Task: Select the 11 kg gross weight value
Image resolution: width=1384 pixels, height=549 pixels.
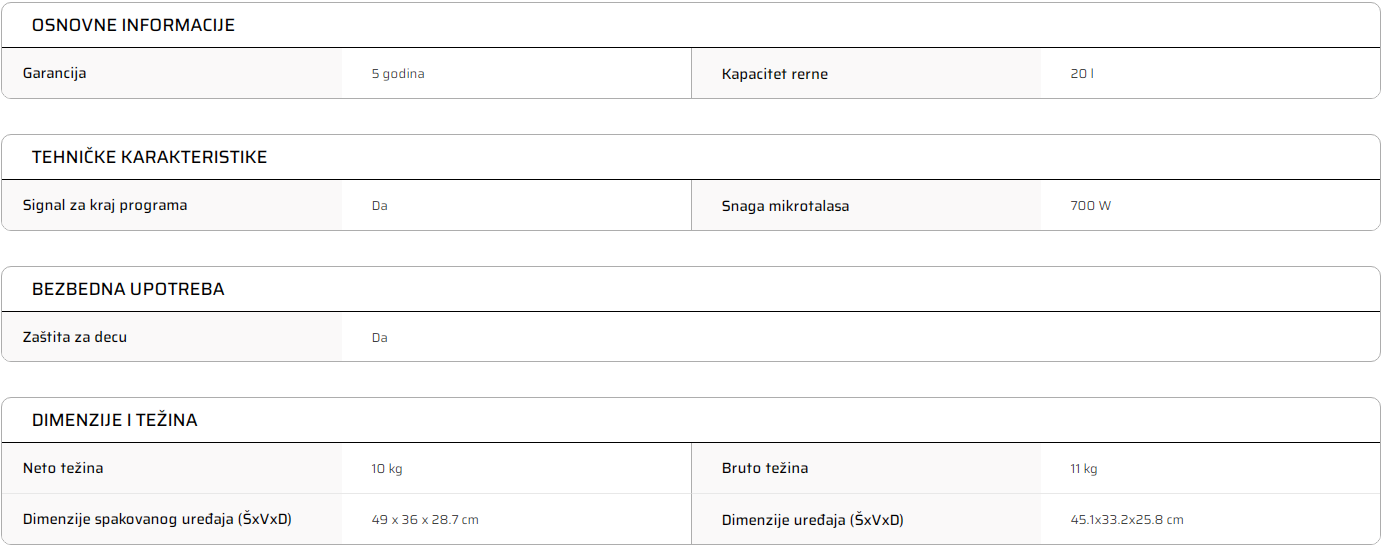Action: 1083,469
